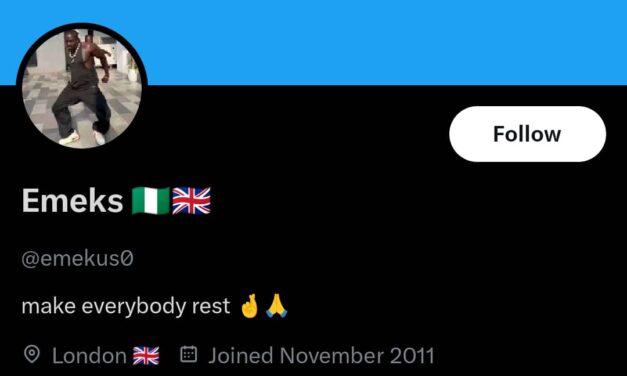Click the UK flag next to Emeks
The width and height of the screenshot is (627, 376).
192,201
